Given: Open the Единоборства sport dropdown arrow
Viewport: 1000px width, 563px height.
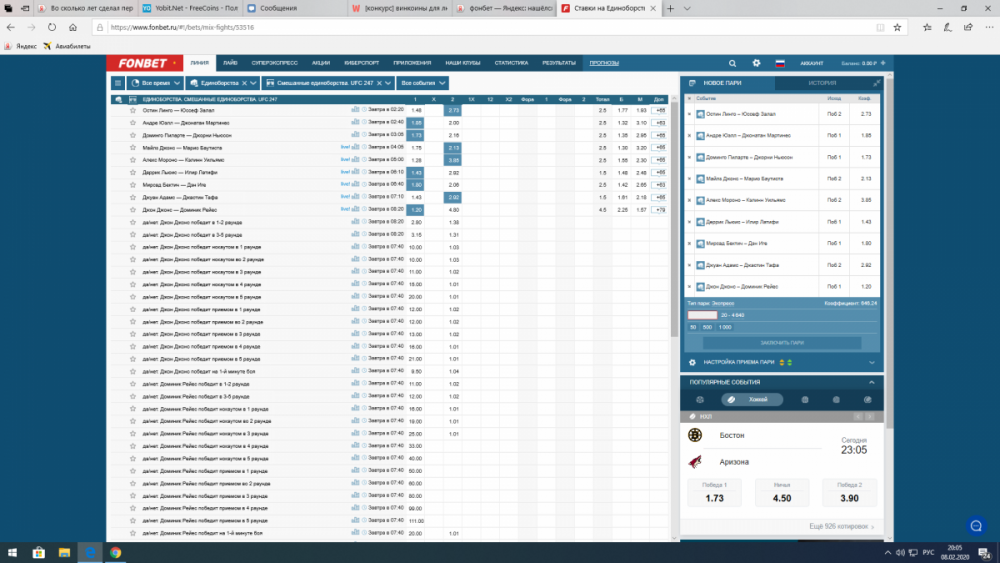Looking at the screenshot, I should point(253,83).
